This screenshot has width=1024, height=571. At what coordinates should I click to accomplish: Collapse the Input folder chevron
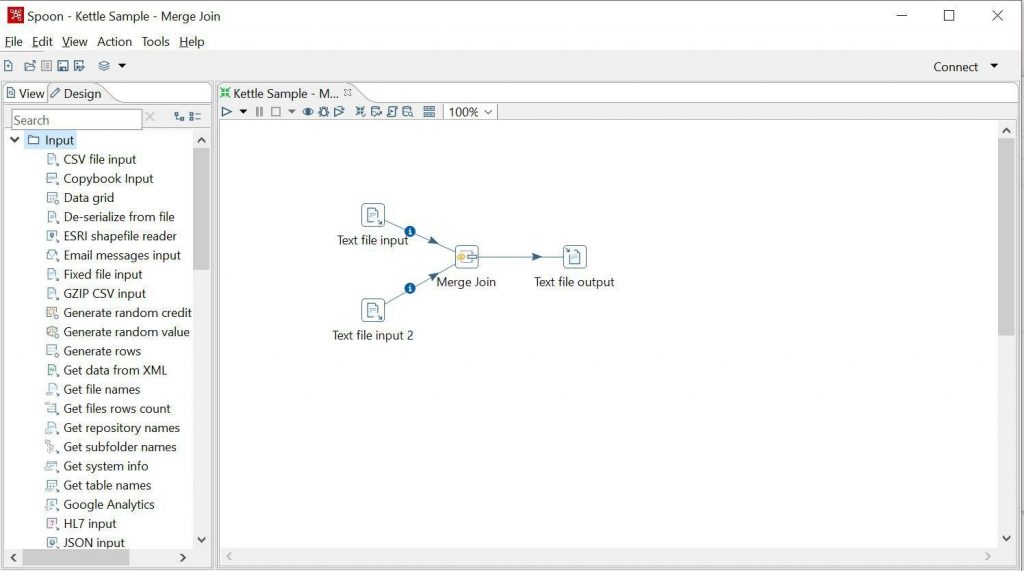pos(14,140)
